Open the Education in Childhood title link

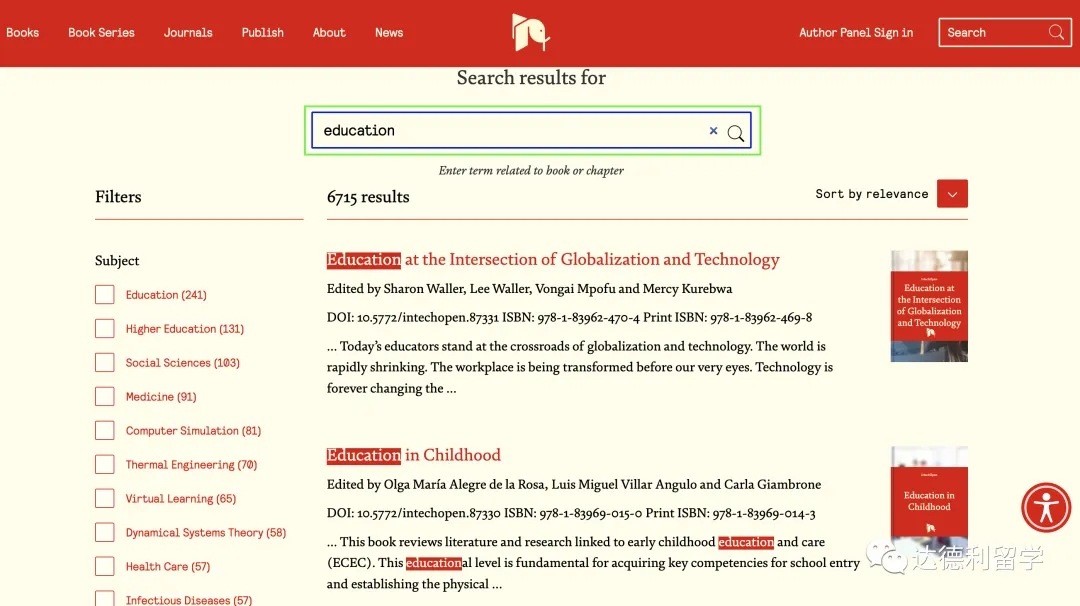413,455
